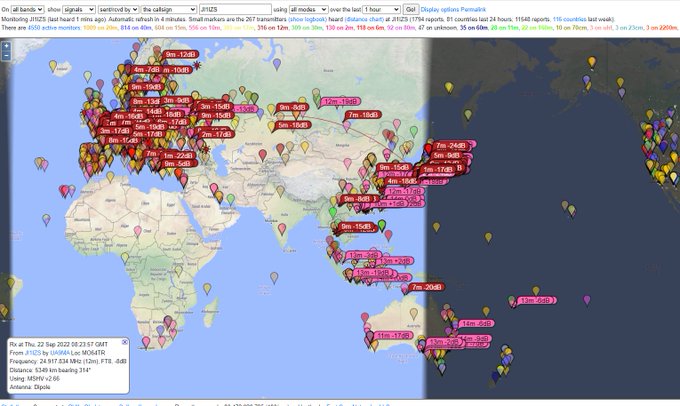680x406 pixels.
Task: Open the Display options link
Action: point(440,10)
